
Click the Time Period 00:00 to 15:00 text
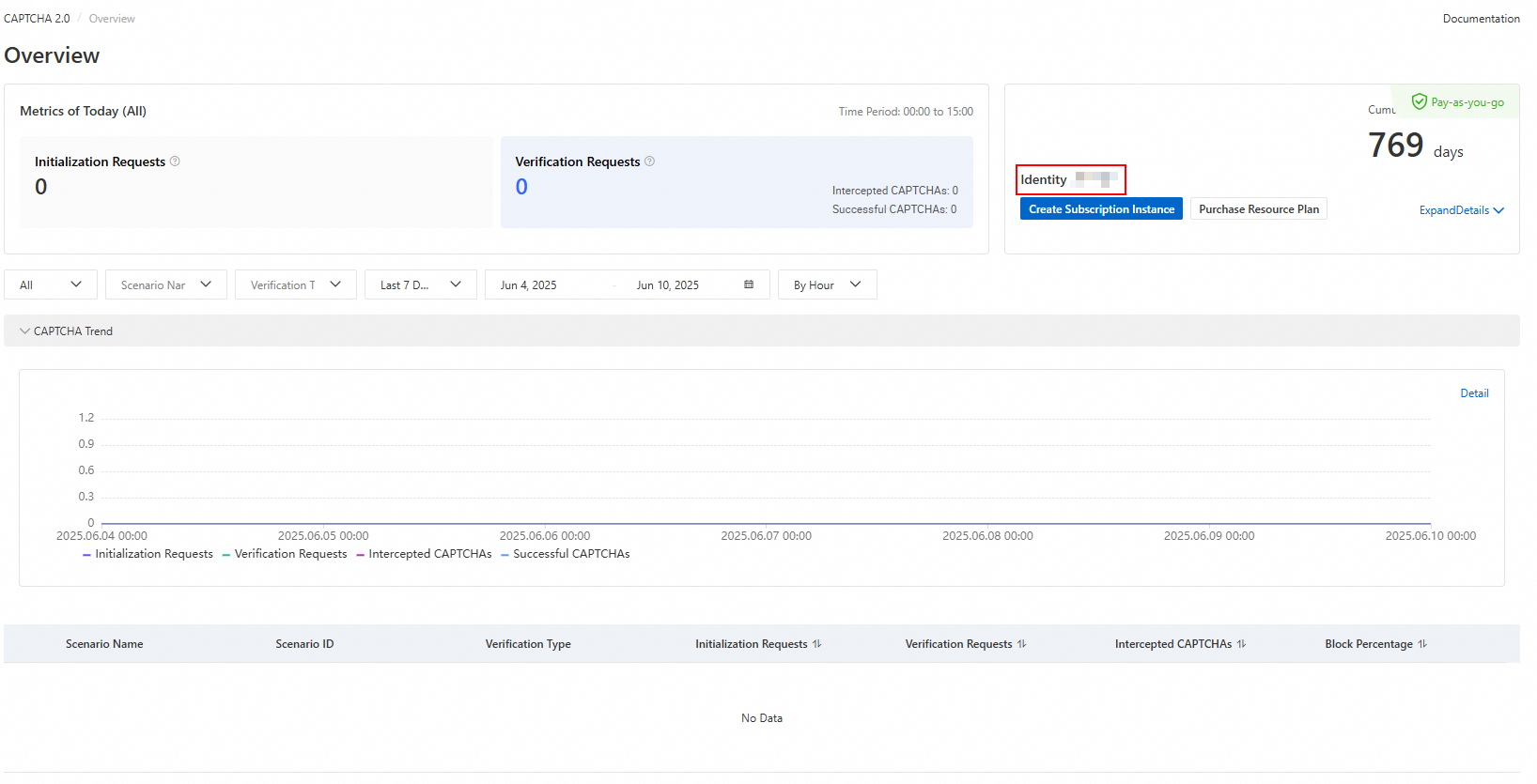coord(906,112)
